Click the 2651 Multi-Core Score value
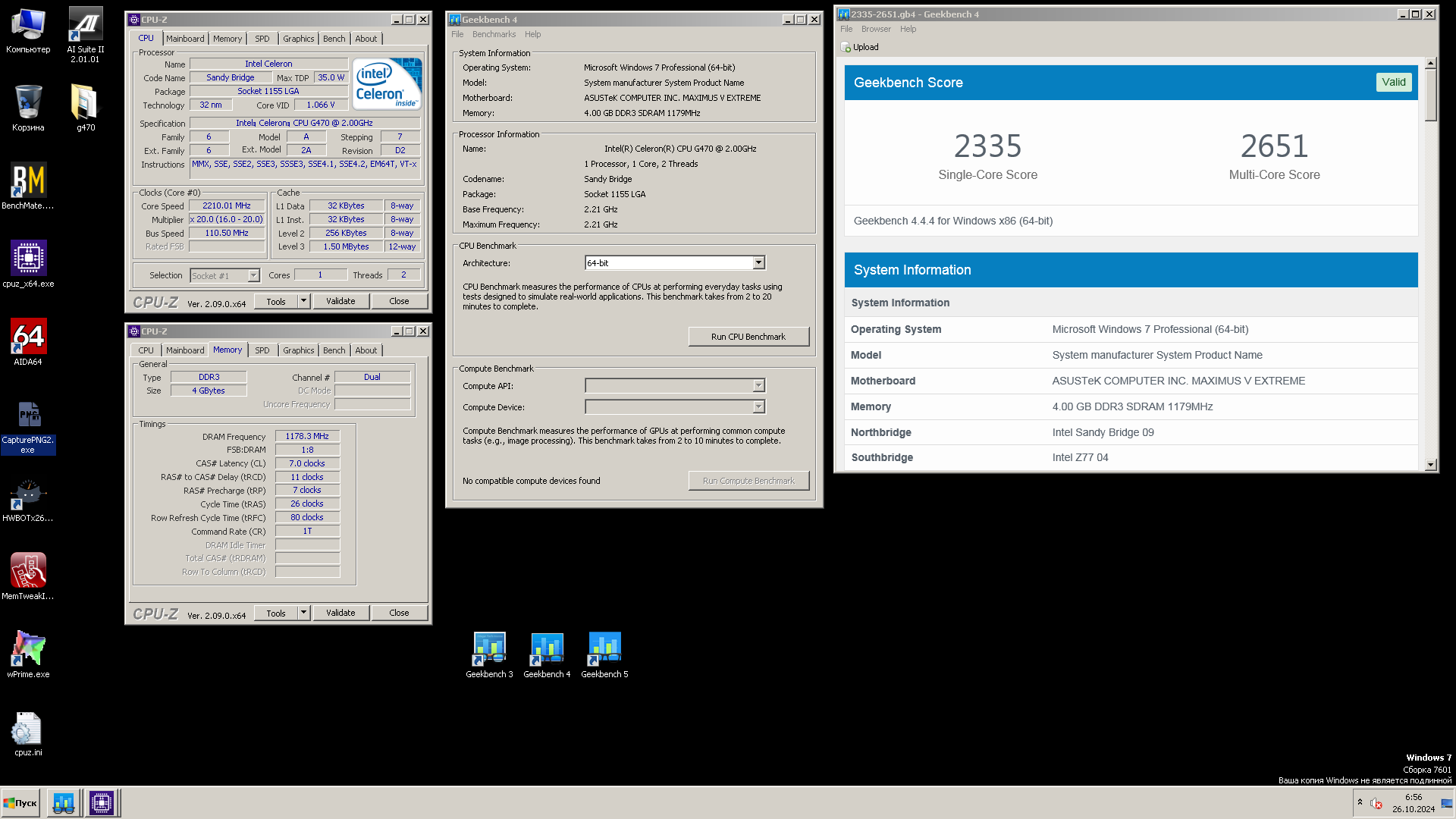Screen dimensions: 1456x819 point(1274,146)
